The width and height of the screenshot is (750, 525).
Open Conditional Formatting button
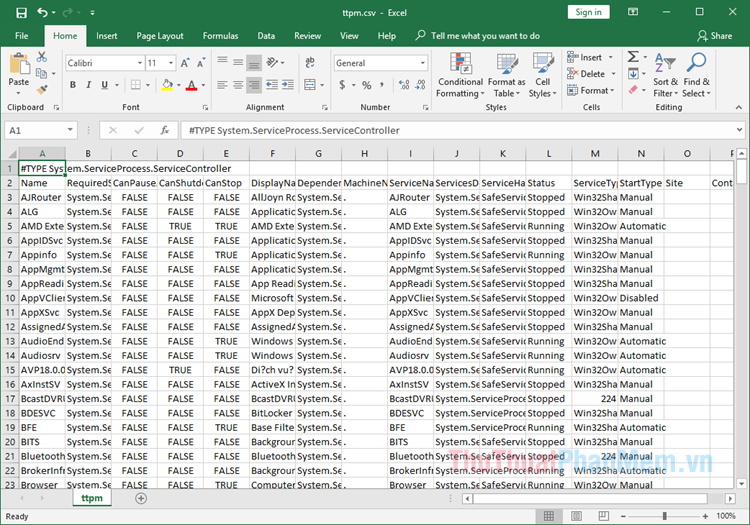point(460,75)
